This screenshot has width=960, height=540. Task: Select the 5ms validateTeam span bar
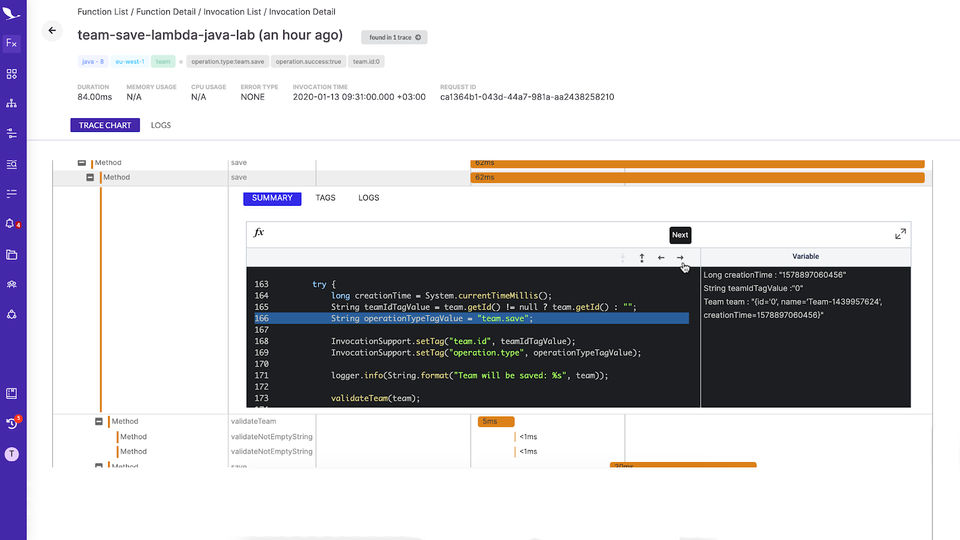[x=496, y=421]
